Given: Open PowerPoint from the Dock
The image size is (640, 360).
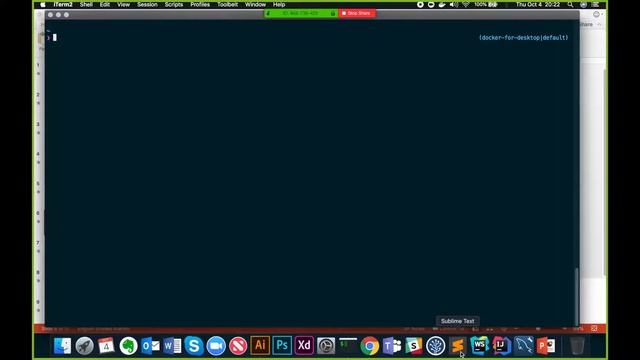Looking at the screenshot, I should click(546, 346).
